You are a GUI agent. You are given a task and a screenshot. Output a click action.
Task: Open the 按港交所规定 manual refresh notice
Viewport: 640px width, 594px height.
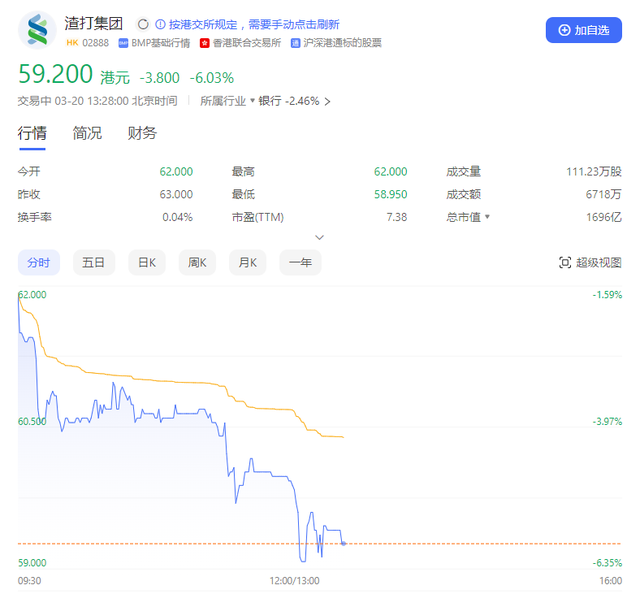coord(254,24)
